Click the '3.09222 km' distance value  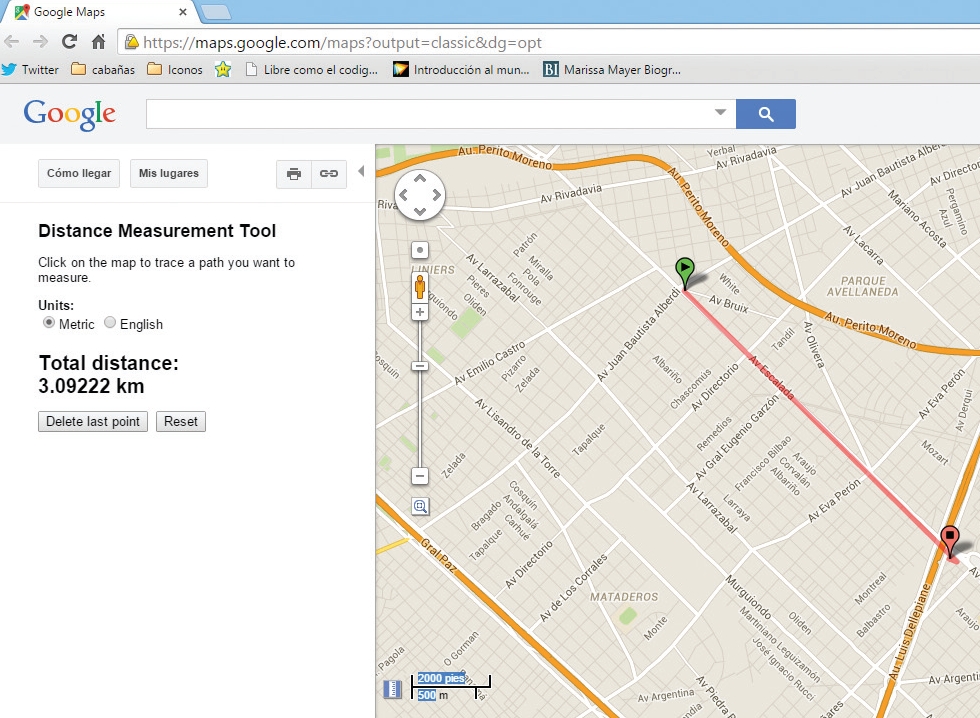pyautogui.click(x=91, y=386)
